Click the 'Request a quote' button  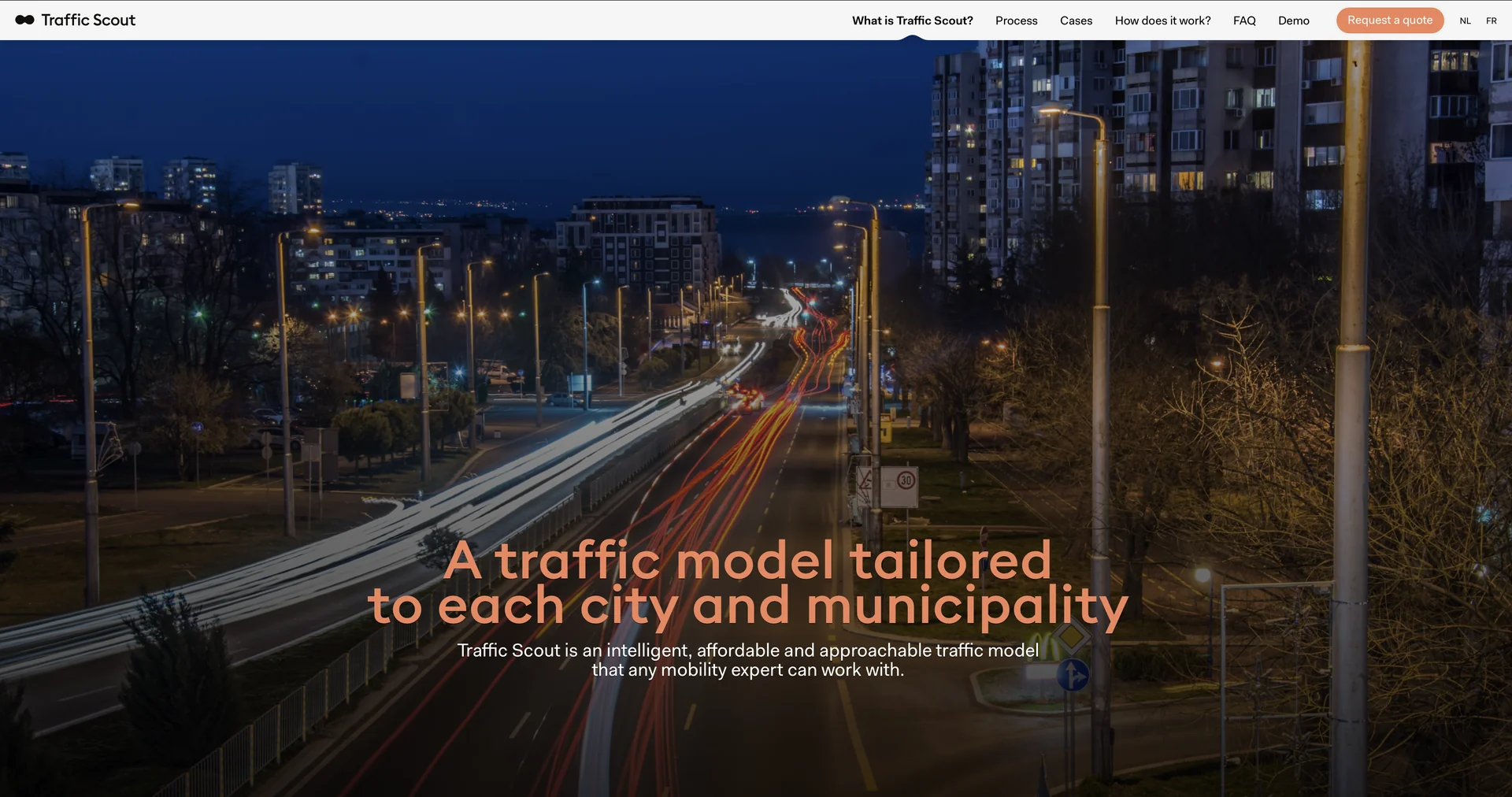pyautogui.click(x=1390, y=20)
